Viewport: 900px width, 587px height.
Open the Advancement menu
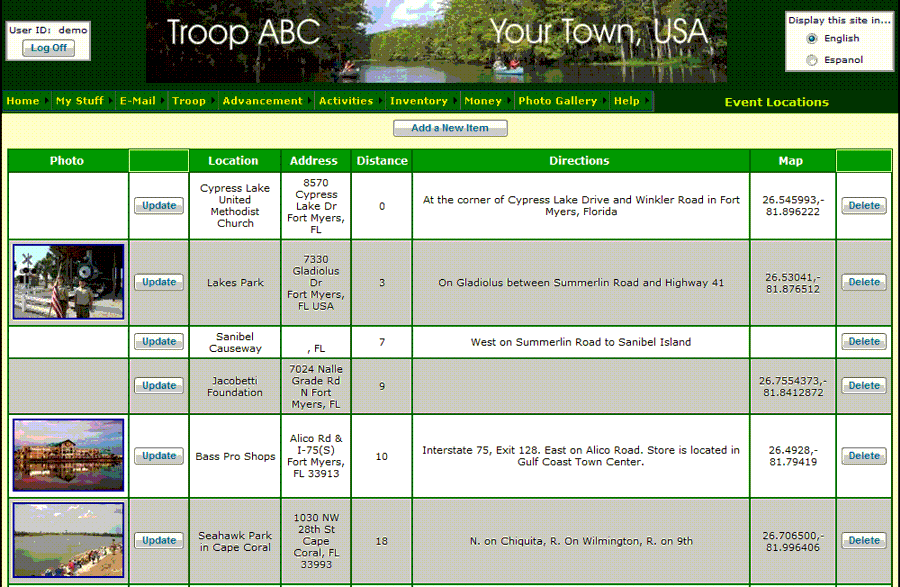click(x=267, y=101)
